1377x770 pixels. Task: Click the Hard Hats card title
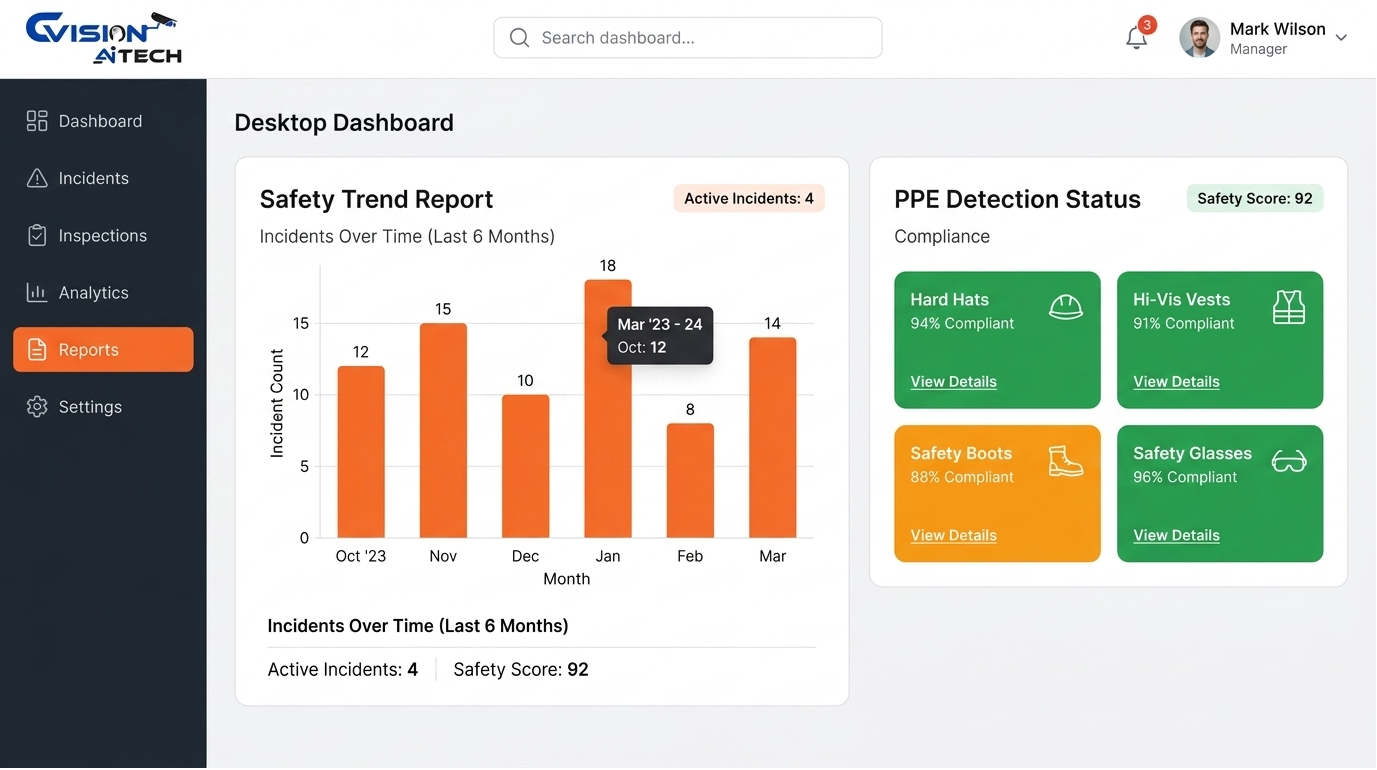click(x=949, y=300)
